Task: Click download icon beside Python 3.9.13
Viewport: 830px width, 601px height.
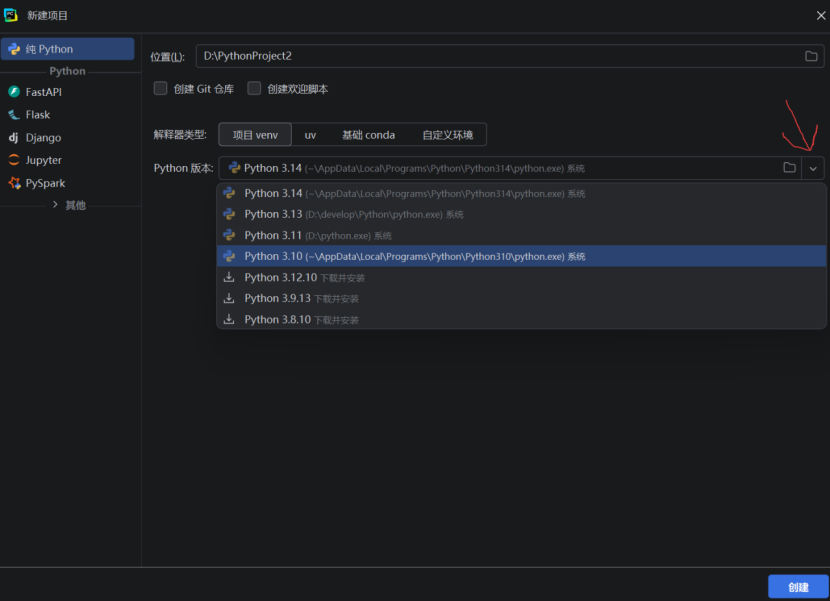Action: point(229,298)
